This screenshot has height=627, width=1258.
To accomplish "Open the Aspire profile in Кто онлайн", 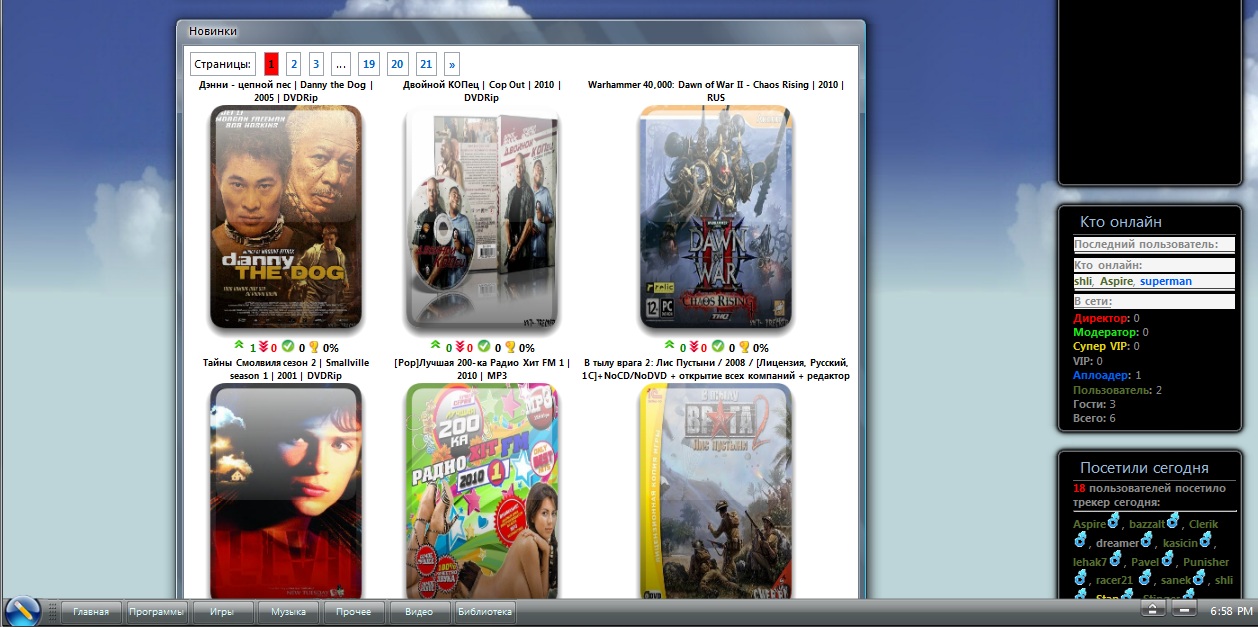I will point(1116,281).
